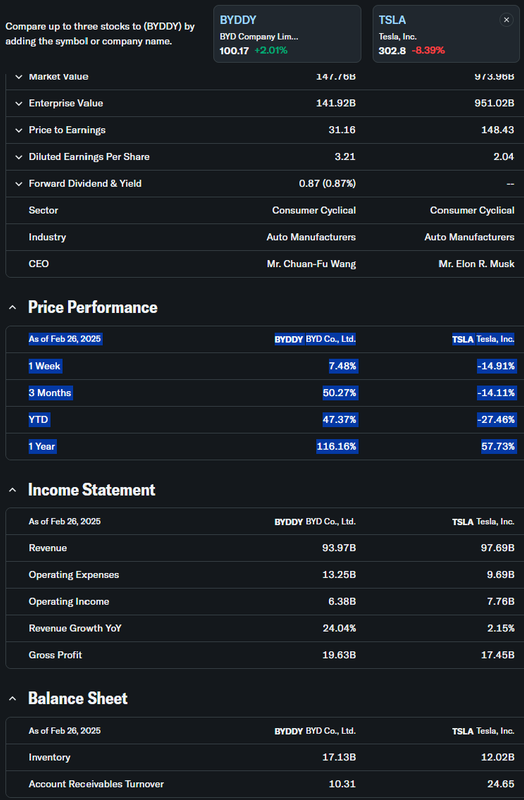Click BYDDY receivables turnover 10.31

[x=344, y=784]
